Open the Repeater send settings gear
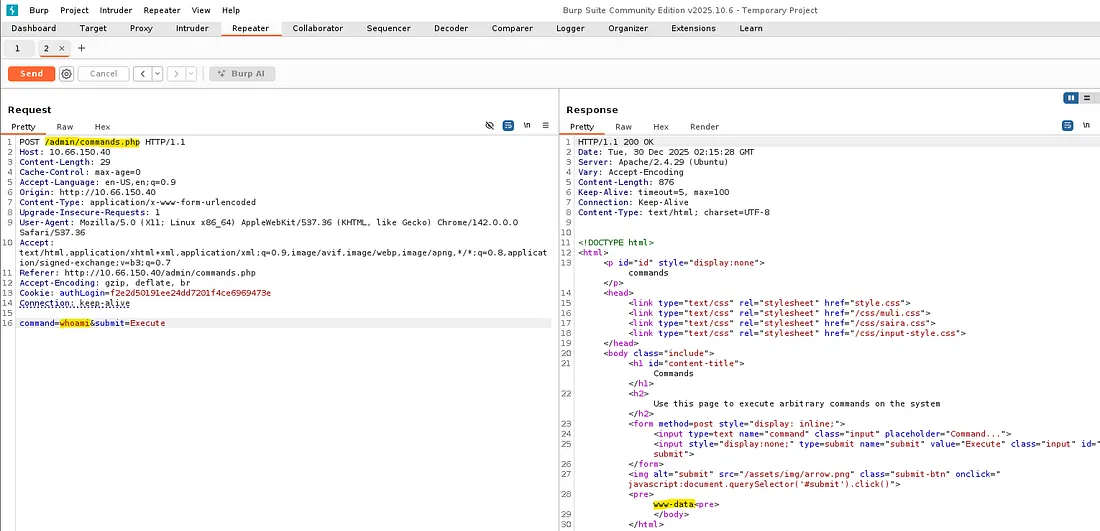The width and height of the screenshot is (1100, 531). click(67, 74)
